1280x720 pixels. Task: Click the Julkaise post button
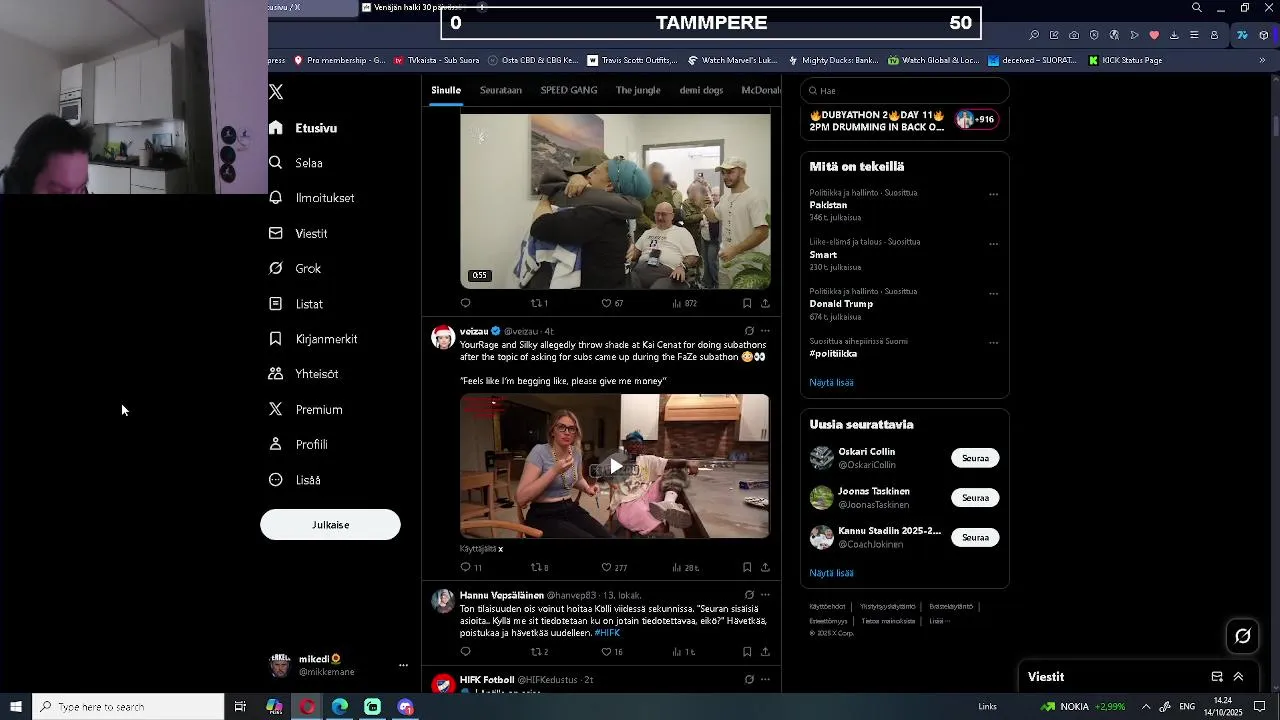tap(330, 525)
